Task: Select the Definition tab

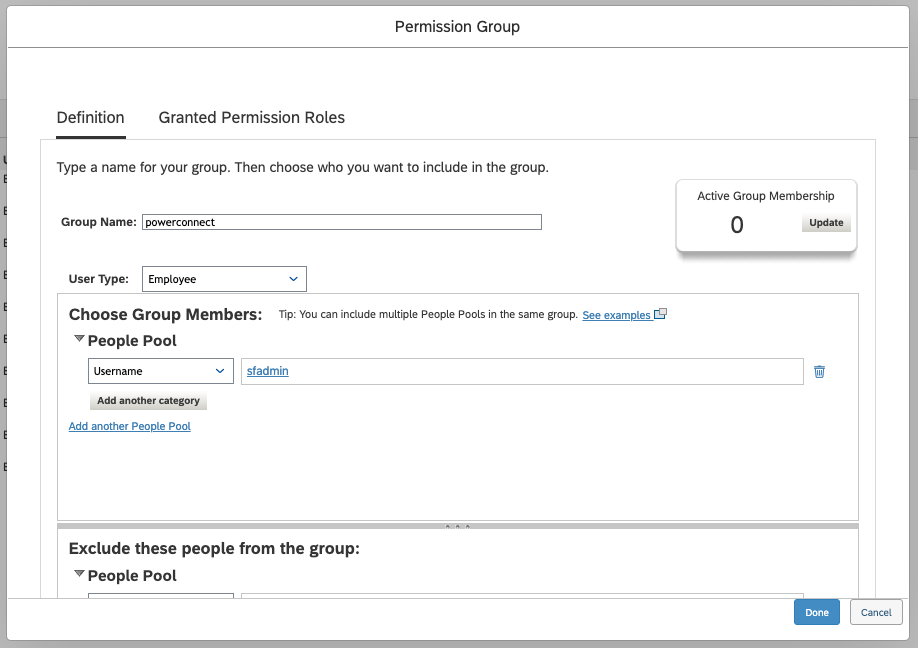Action: (90, 117)
